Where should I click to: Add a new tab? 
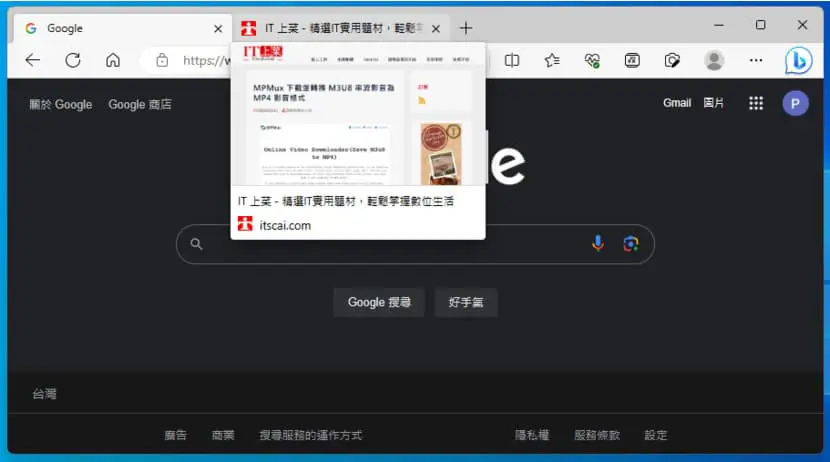click(466, 28)
